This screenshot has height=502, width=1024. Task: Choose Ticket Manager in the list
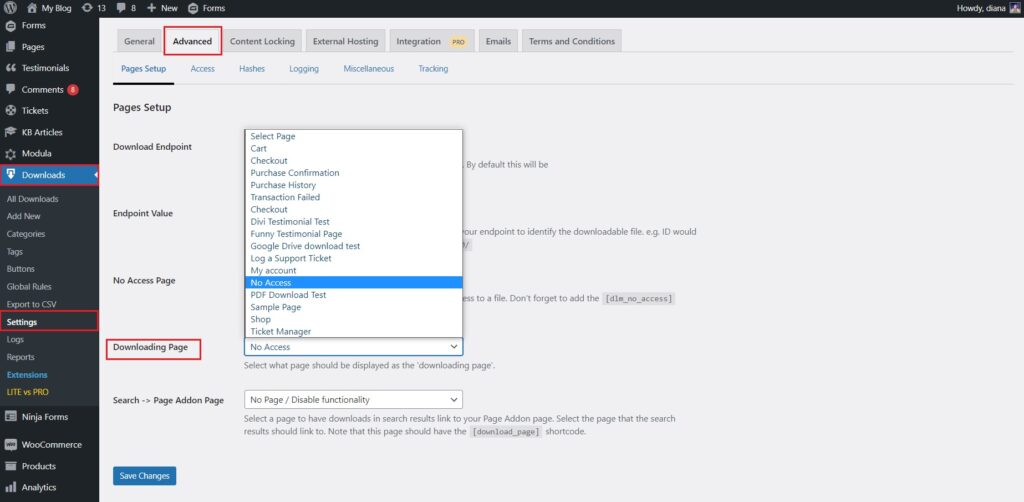coord(353,332)
